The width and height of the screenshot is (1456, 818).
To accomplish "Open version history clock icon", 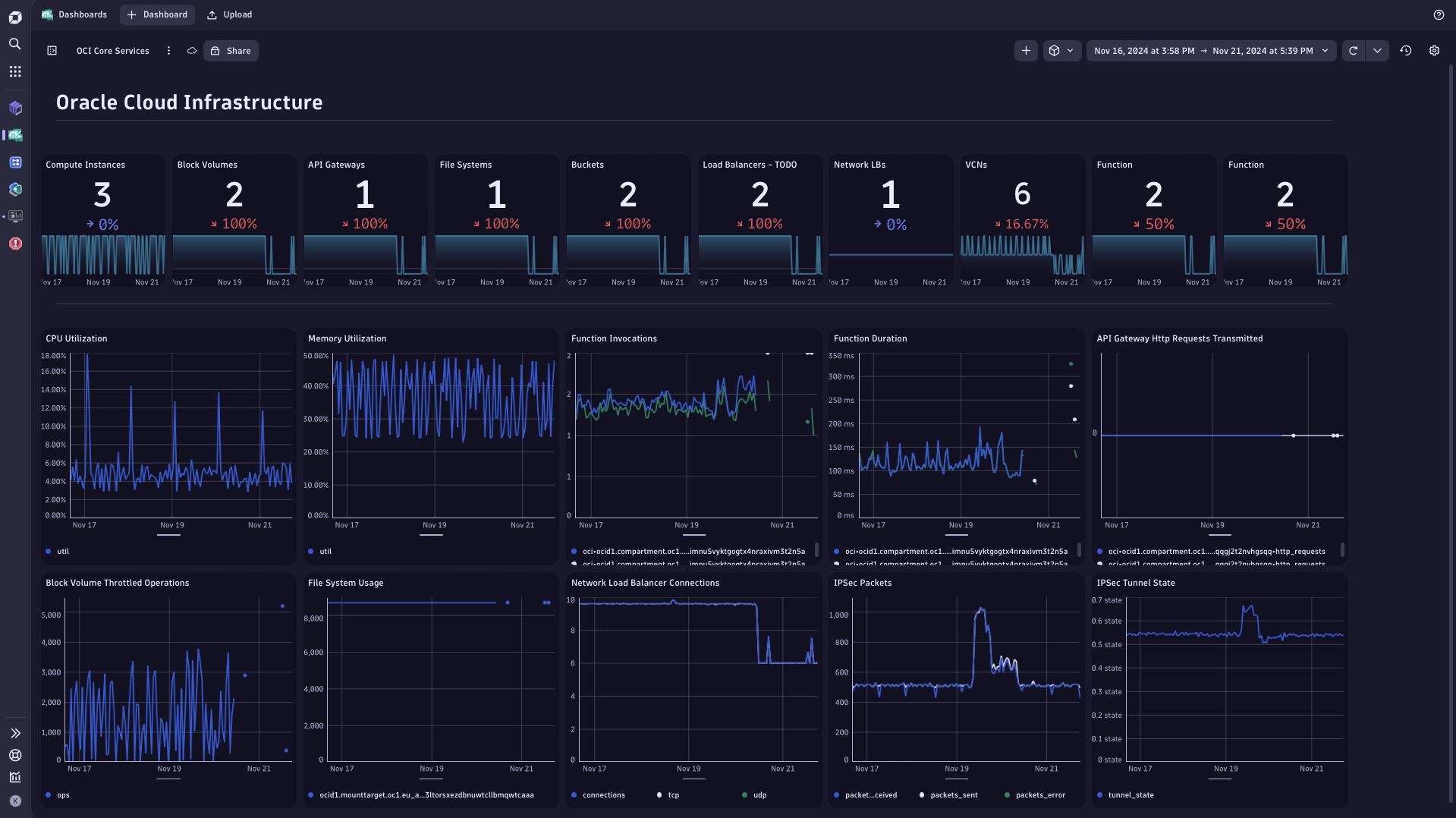I will 1406,51.
